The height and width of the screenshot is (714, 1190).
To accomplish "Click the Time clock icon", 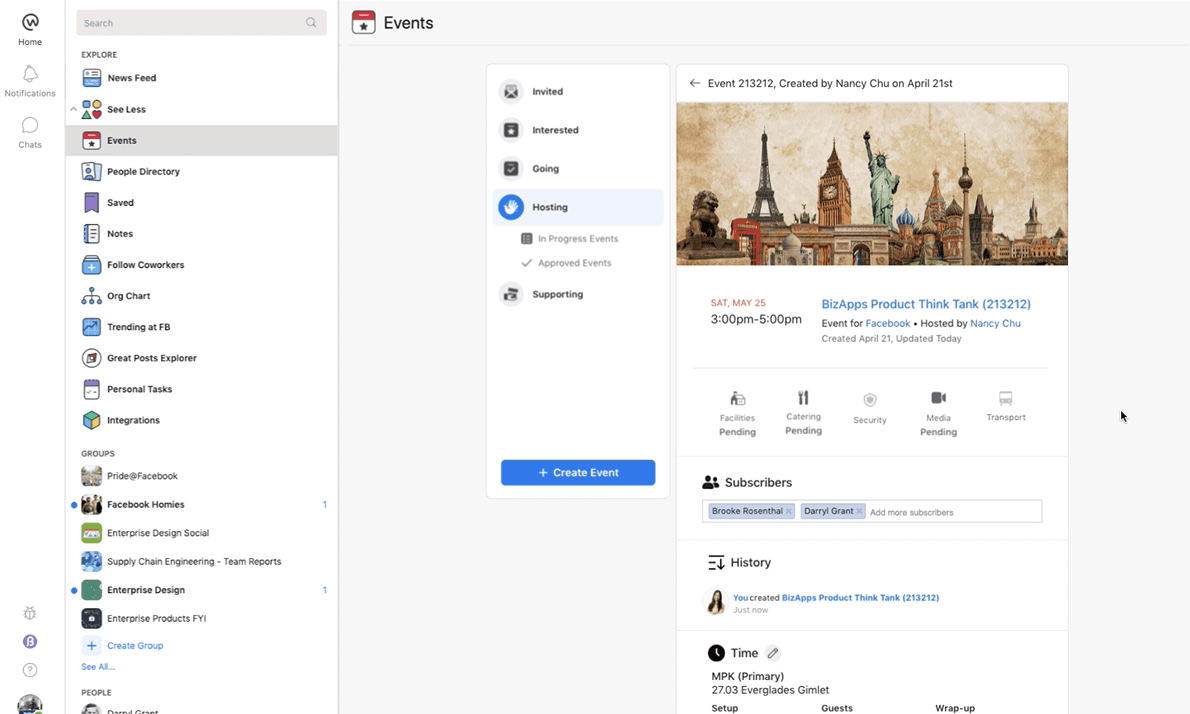I will point(716,653).
